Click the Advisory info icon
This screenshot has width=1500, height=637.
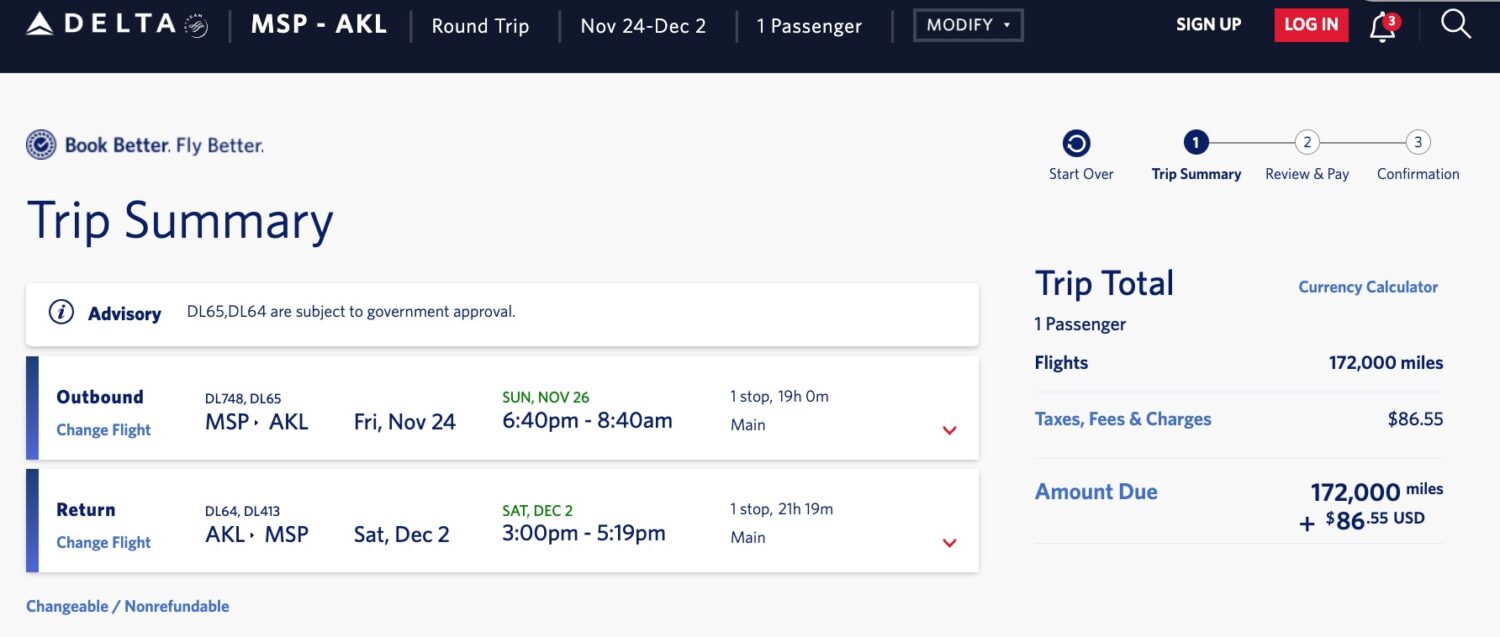(x=61, y=311)
